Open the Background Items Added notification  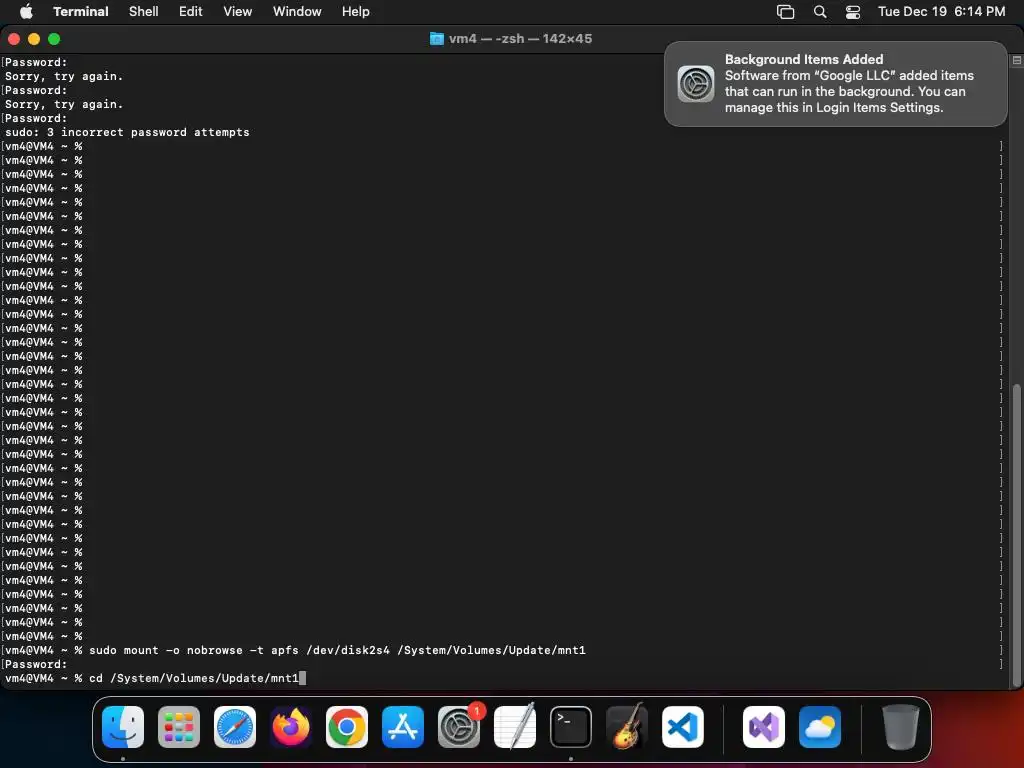pyautogui.click(x=836, y=84)
